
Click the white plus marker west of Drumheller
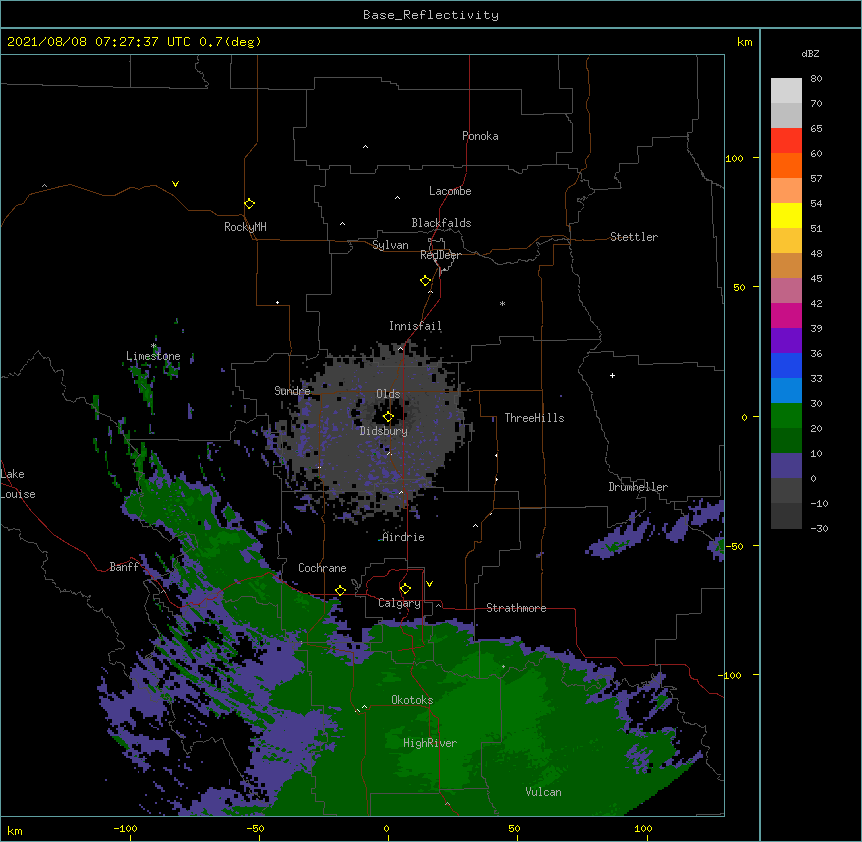[612, 375]
